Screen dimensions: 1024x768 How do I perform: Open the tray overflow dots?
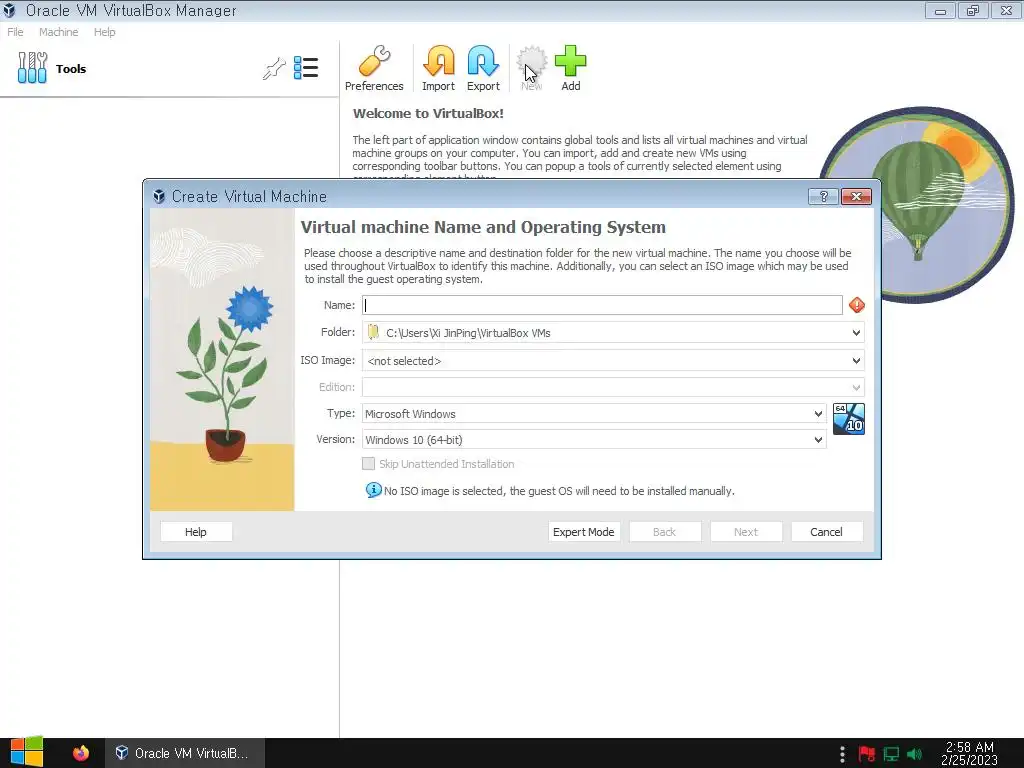[842, 754]
